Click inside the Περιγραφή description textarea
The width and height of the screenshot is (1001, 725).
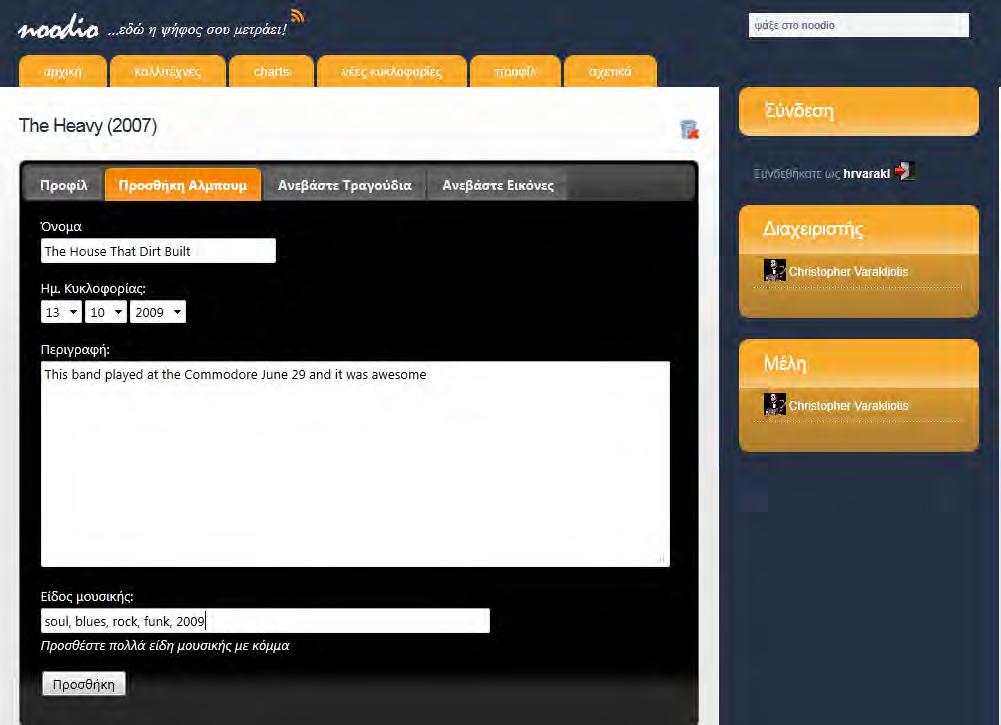point(355,464)
